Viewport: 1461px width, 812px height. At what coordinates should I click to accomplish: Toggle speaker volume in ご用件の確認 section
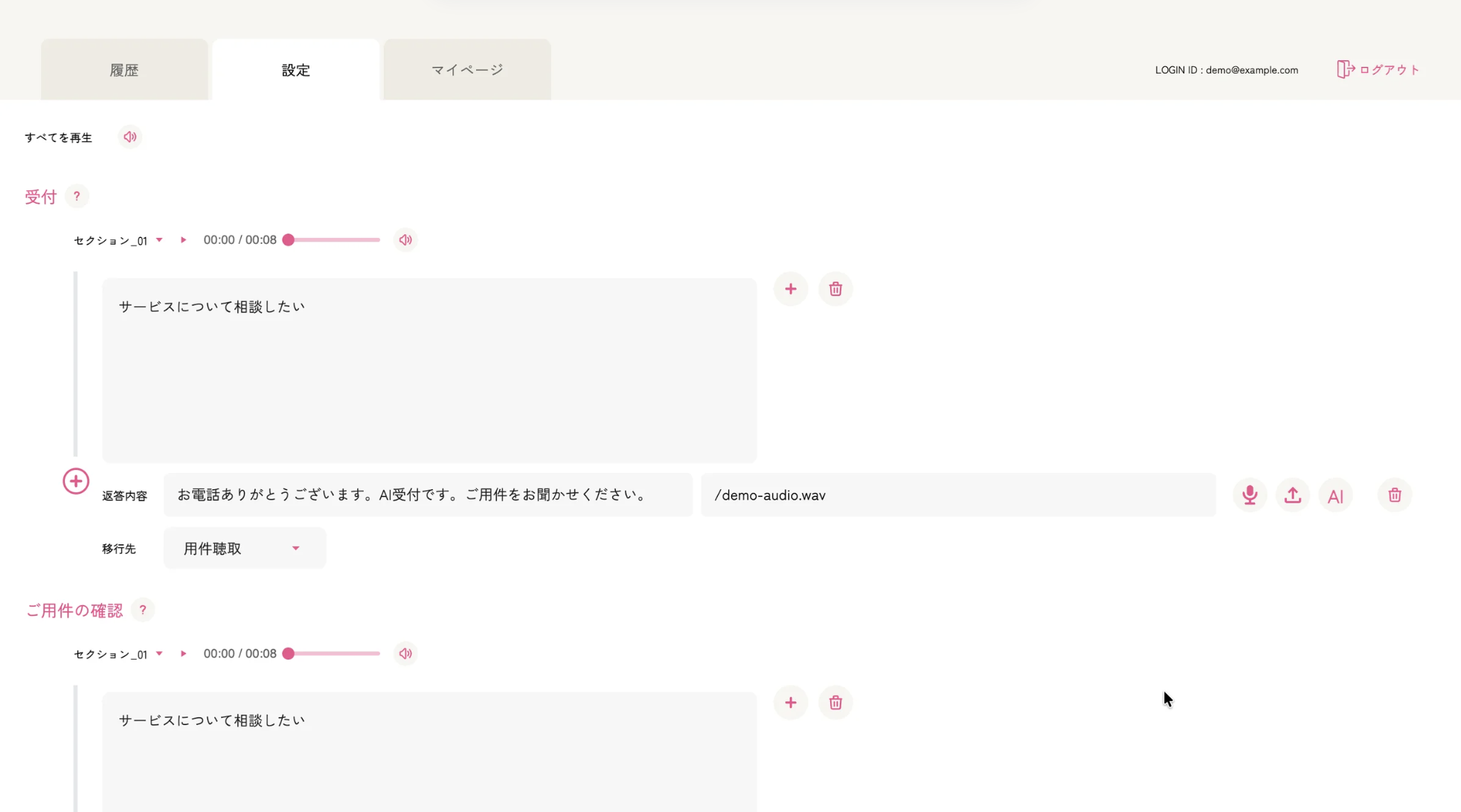pos(405,654)
